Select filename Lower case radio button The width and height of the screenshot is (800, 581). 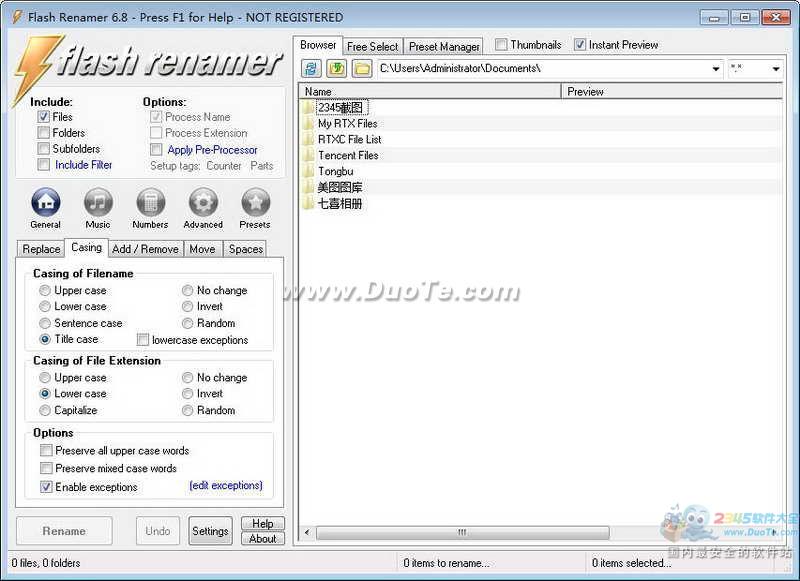pos(45,306)
